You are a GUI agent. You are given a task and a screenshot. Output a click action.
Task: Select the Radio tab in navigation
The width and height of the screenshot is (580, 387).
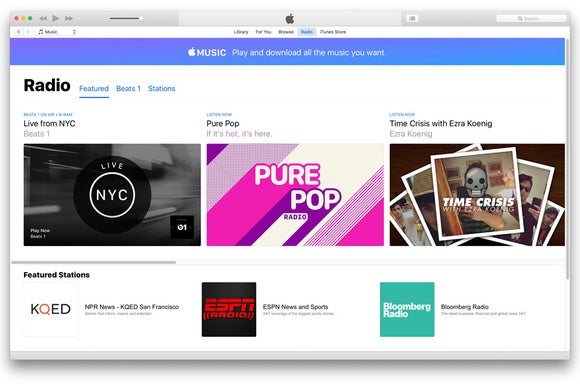(307, 32)
